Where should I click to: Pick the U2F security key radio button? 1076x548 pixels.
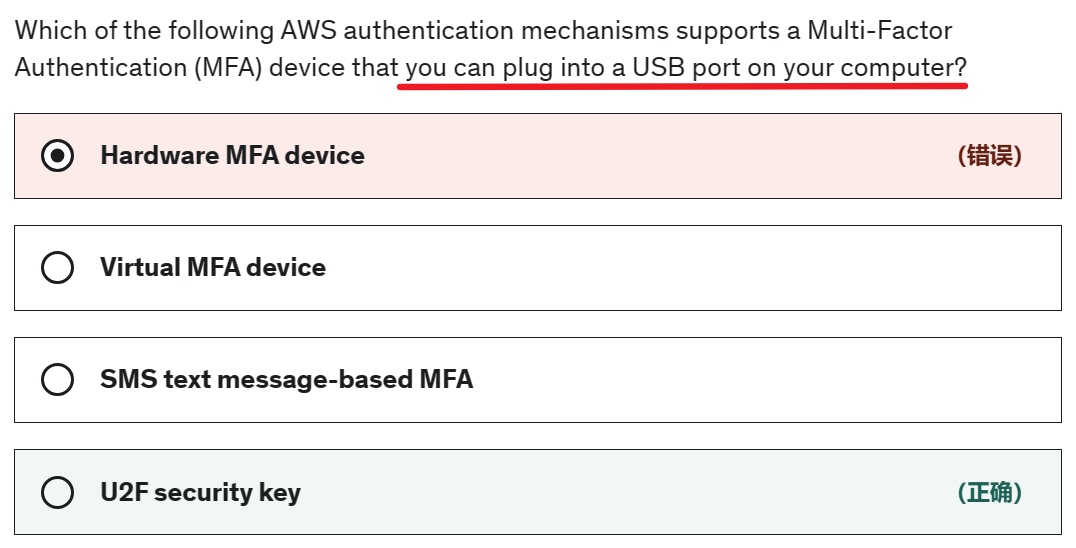click(58, 493)
